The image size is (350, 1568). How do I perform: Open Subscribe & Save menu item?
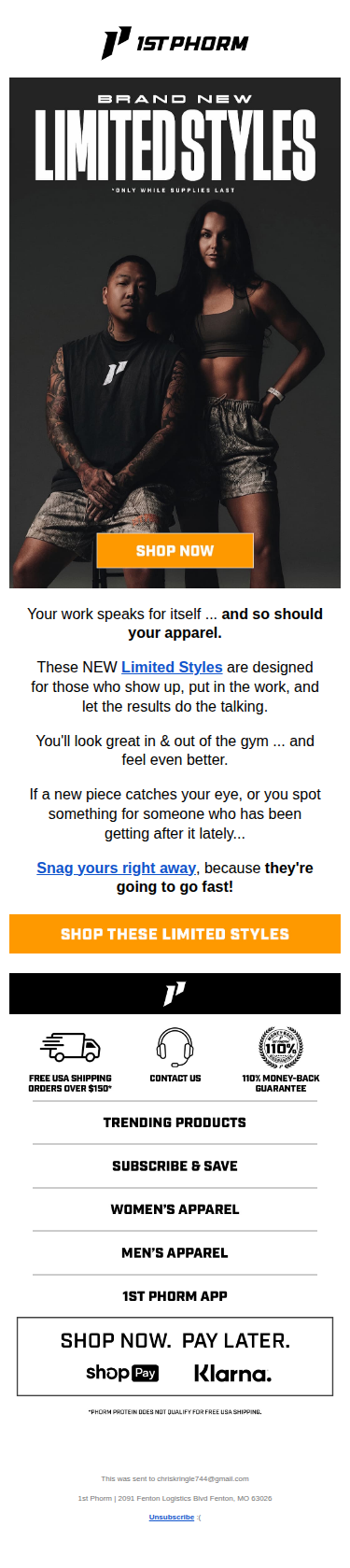click(x=175, y=1165)
